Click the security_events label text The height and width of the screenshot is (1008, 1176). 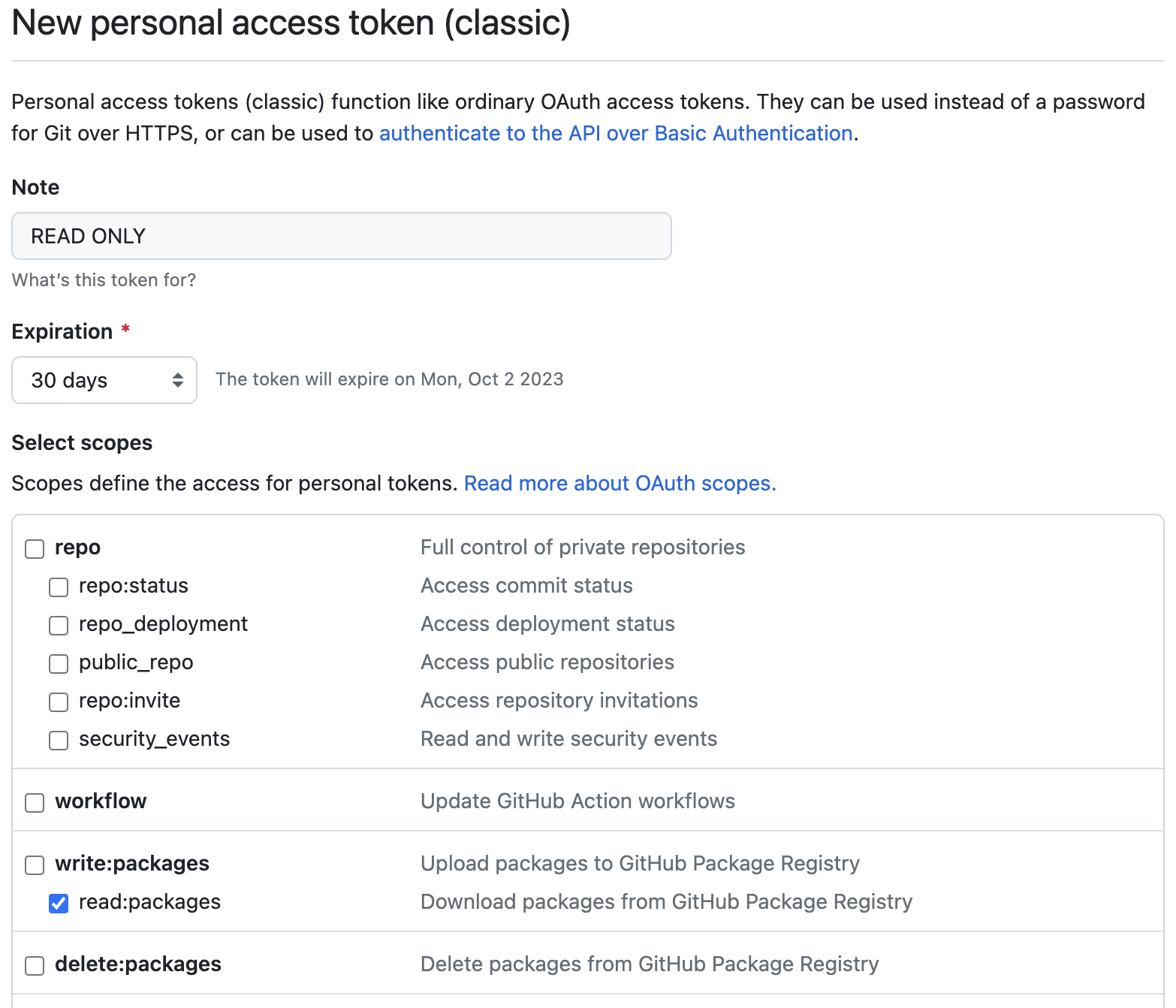click(154, 739)
